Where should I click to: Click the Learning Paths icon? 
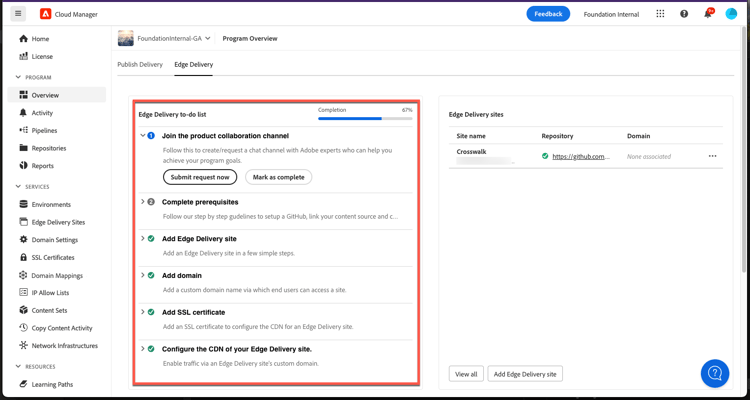(x=23, y=384)
